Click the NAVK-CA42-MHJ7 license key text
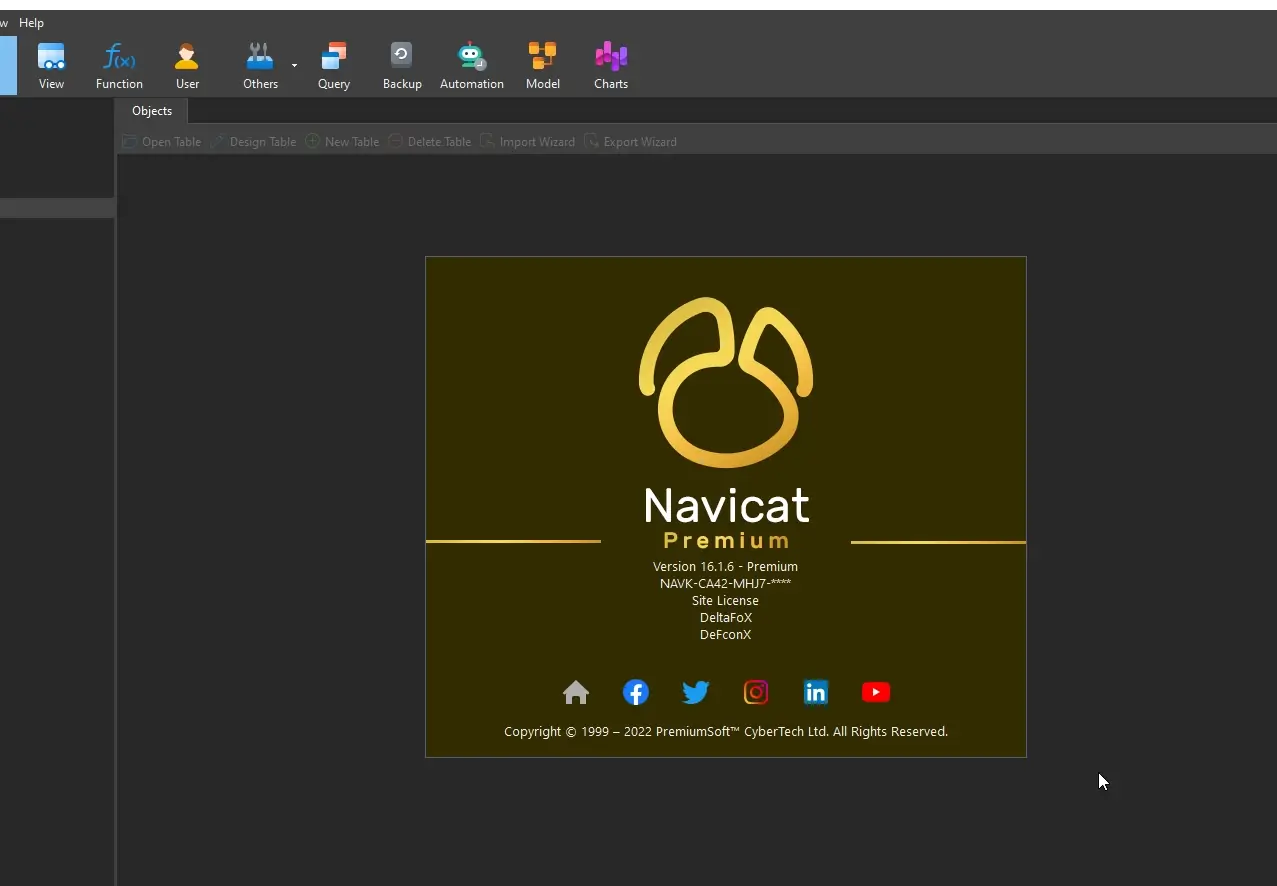The image size is (1277, 886). [x=725, y=583]
